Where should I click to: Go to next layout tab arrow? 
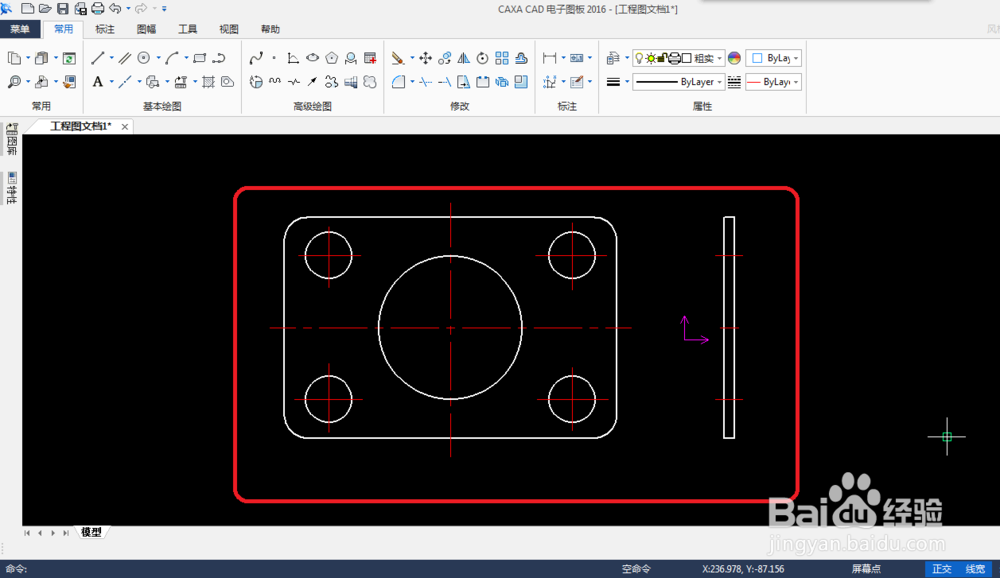(53, 533)
